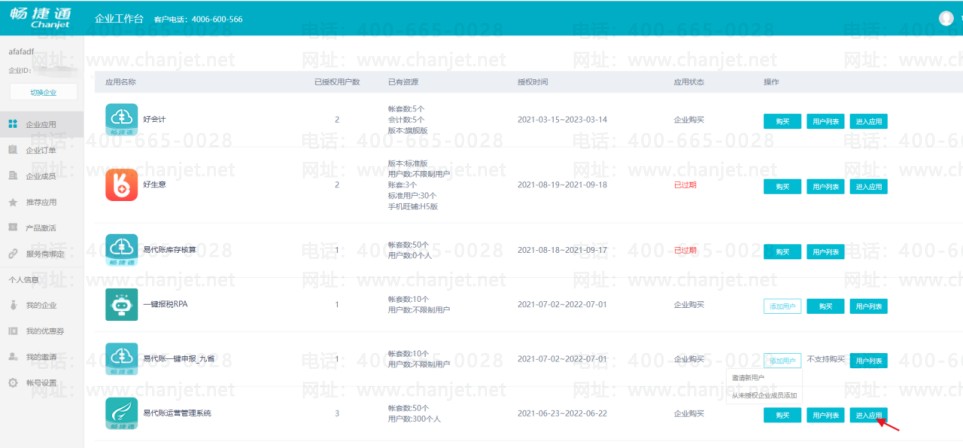Image resolution: width=963 pixels, height=448 pixels.
Task: Click the 应用状态 column header
Action: [x=688, y=82]
